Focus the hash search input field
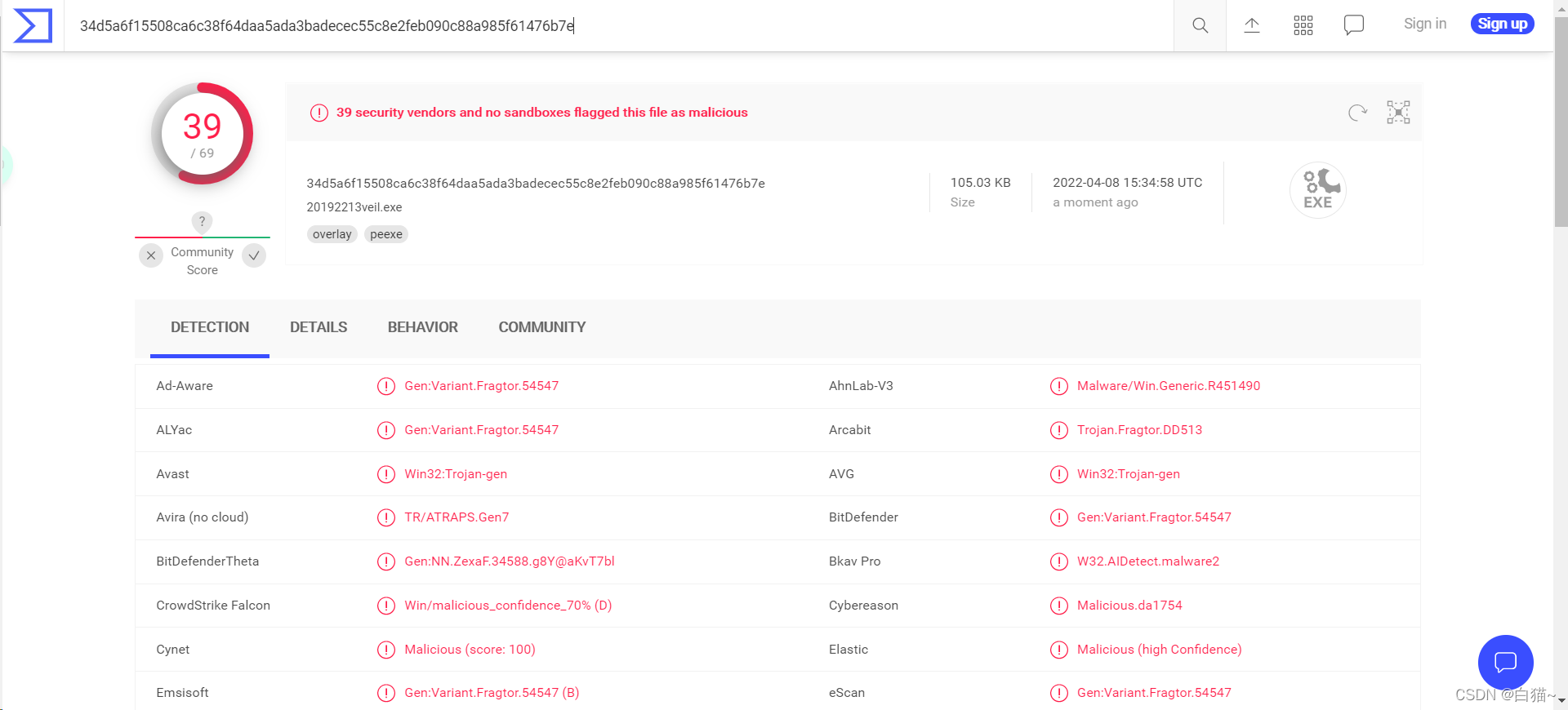The image size is (1568, 710). point(619,25)
